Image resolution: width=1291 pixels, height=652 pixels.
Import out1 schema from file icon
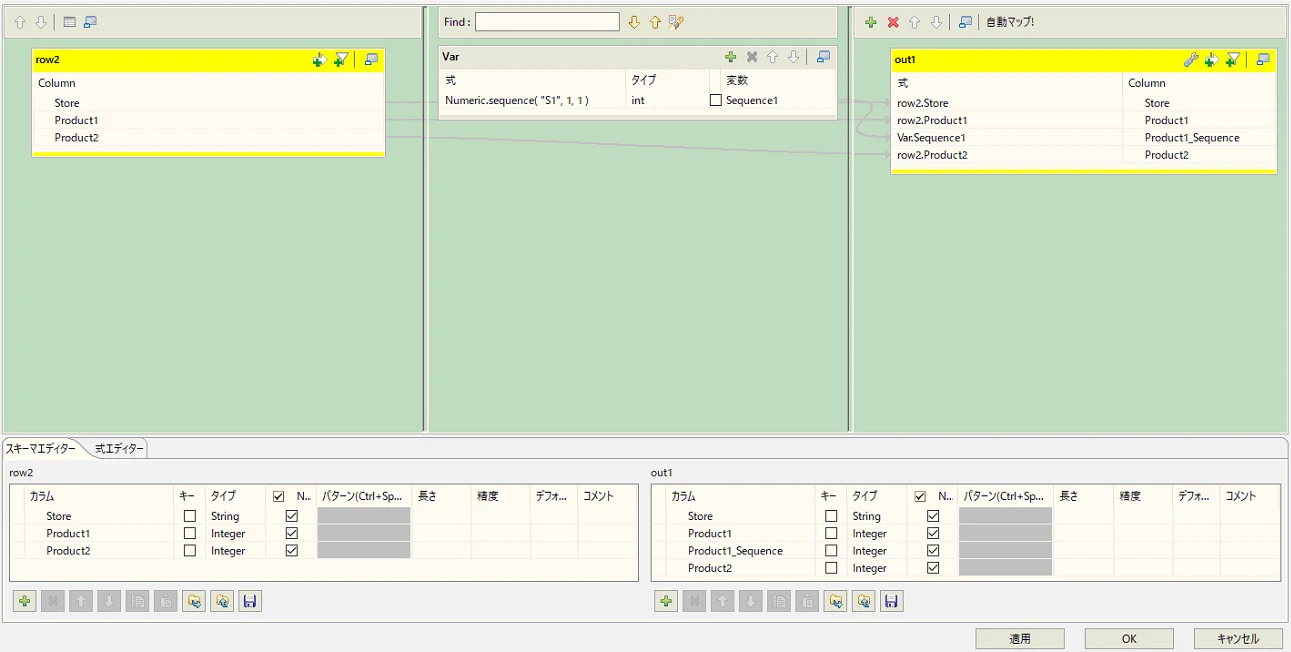(x=835, y=601)
